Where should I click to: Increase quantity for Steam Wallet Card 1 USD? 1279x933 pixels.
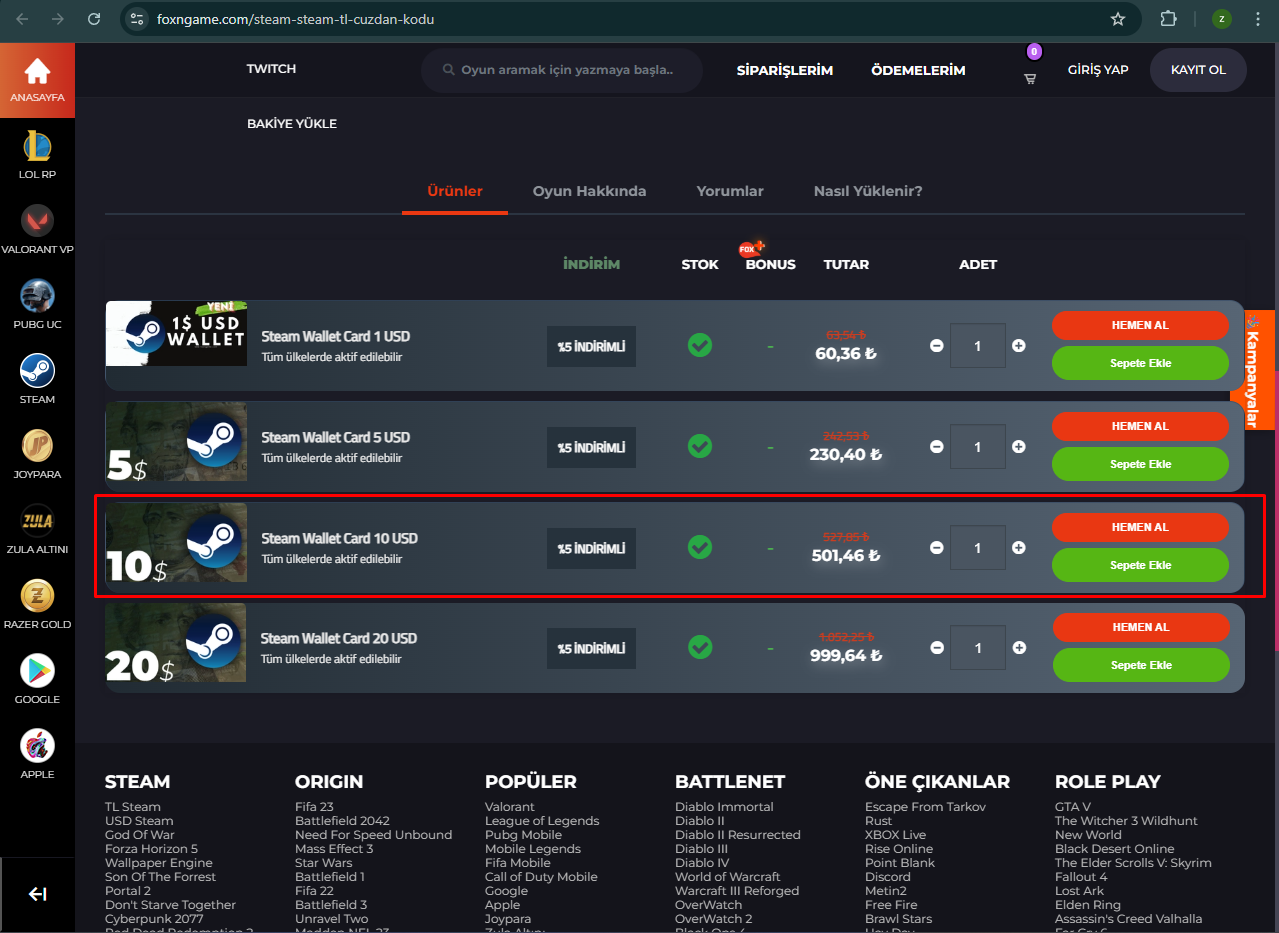pyautogui.click(x=1018, y=346)
